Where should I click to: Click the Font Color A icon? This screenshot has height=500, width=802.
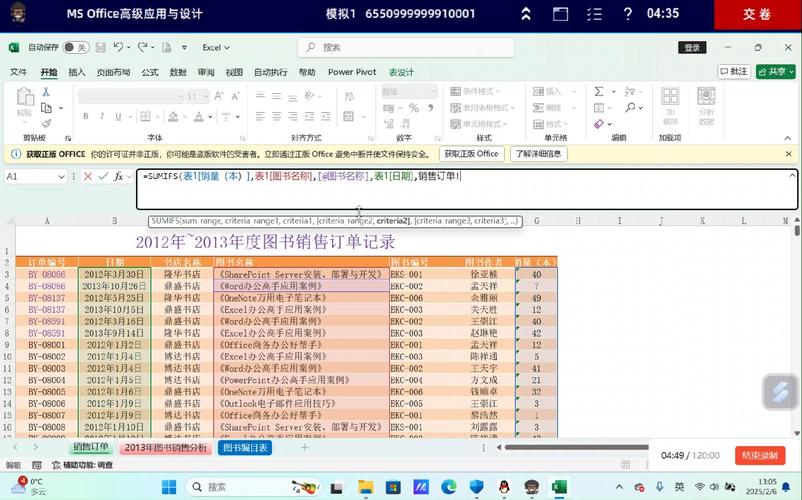pos(198,117)
